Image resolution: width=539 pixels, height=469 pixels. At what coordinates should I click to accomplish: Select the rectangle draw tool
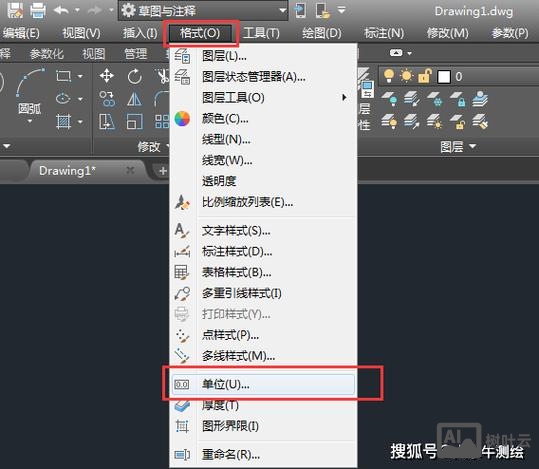click(64, 76)
